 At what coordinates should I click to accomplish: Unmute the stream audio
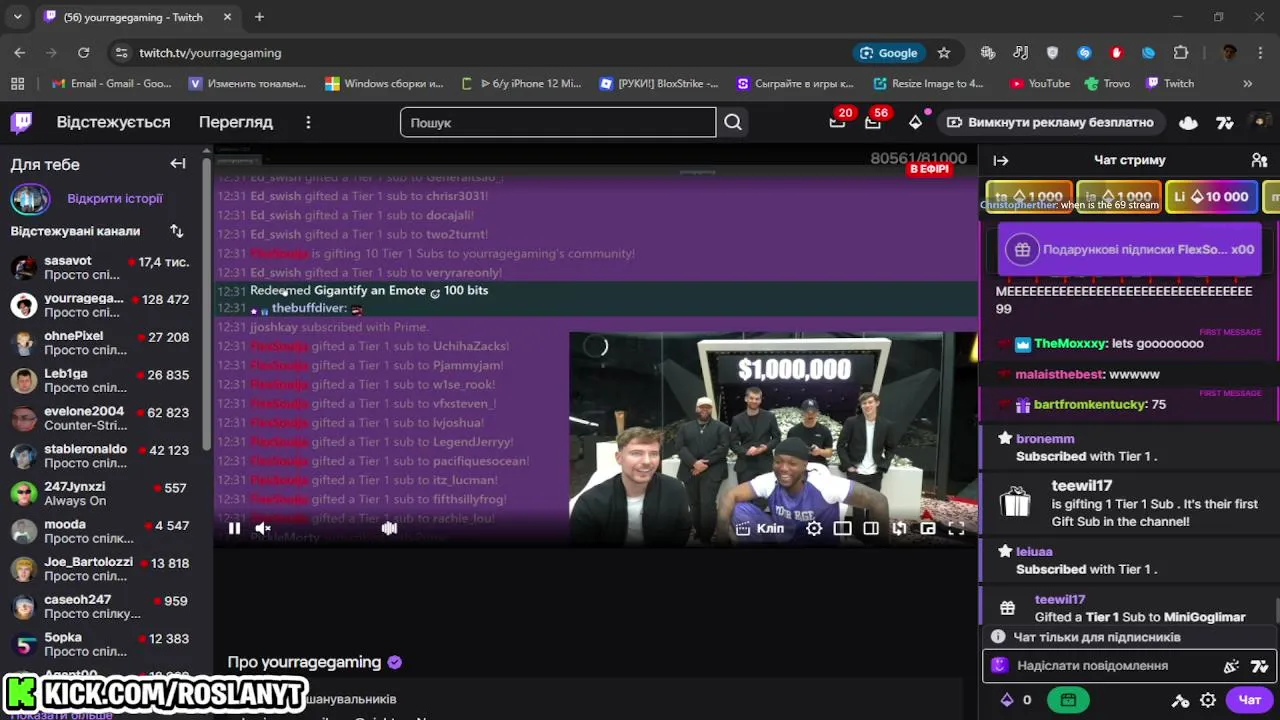(263, 528)
